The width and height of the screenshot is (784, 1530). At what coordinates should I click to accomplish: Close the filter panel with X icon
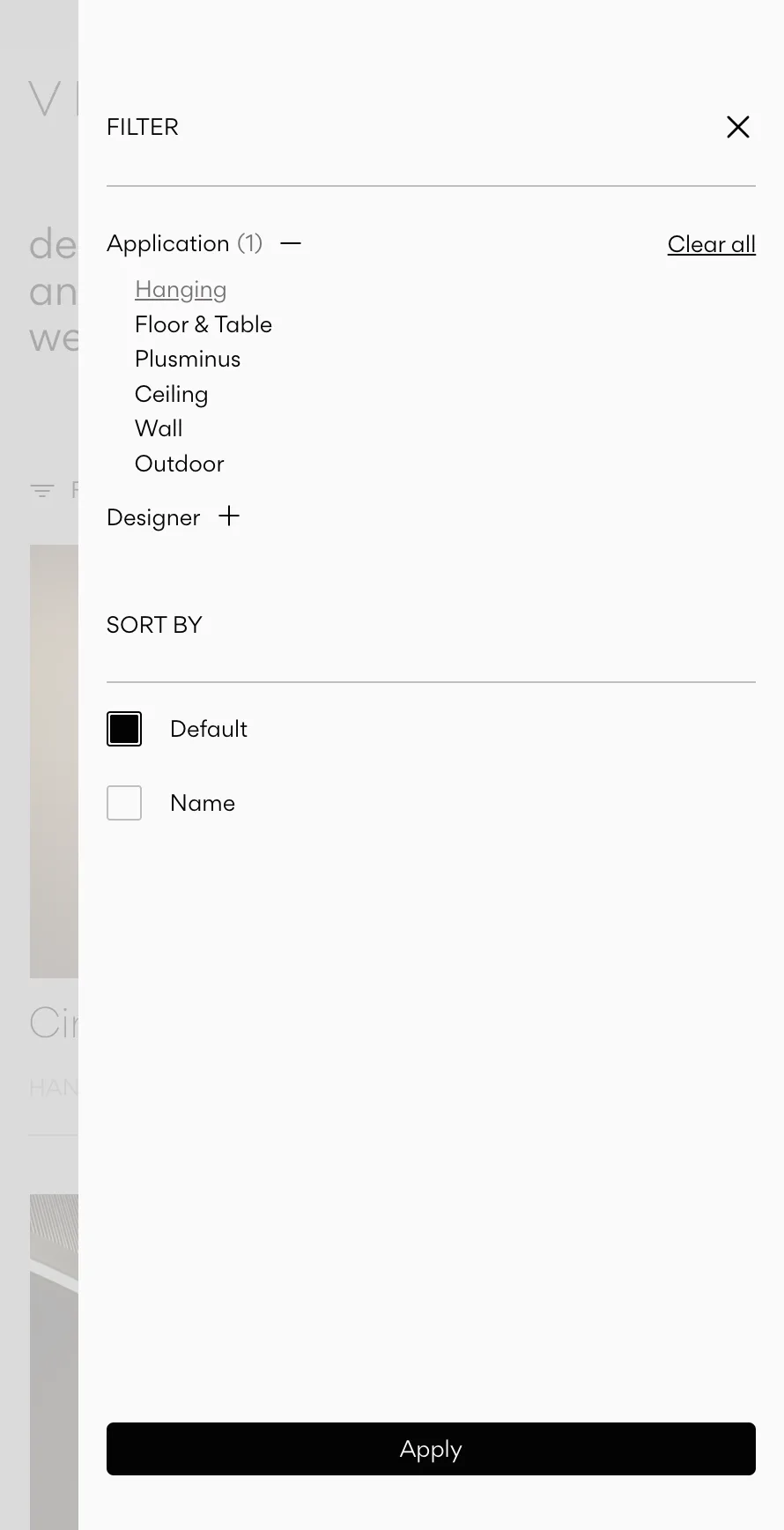(737, 127)
